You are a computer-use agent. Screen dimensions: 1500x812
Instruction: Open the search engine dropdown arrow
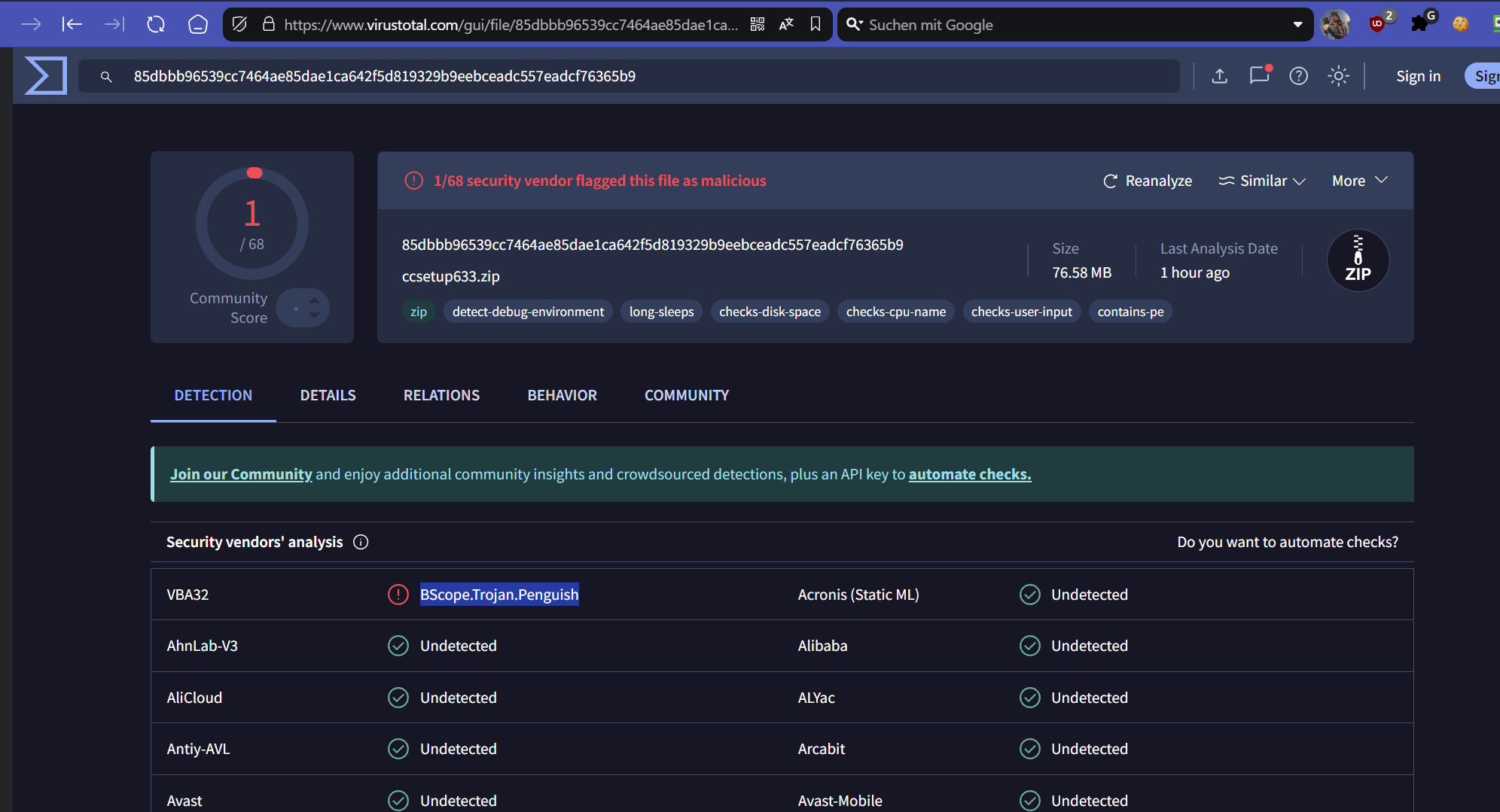1297,25
